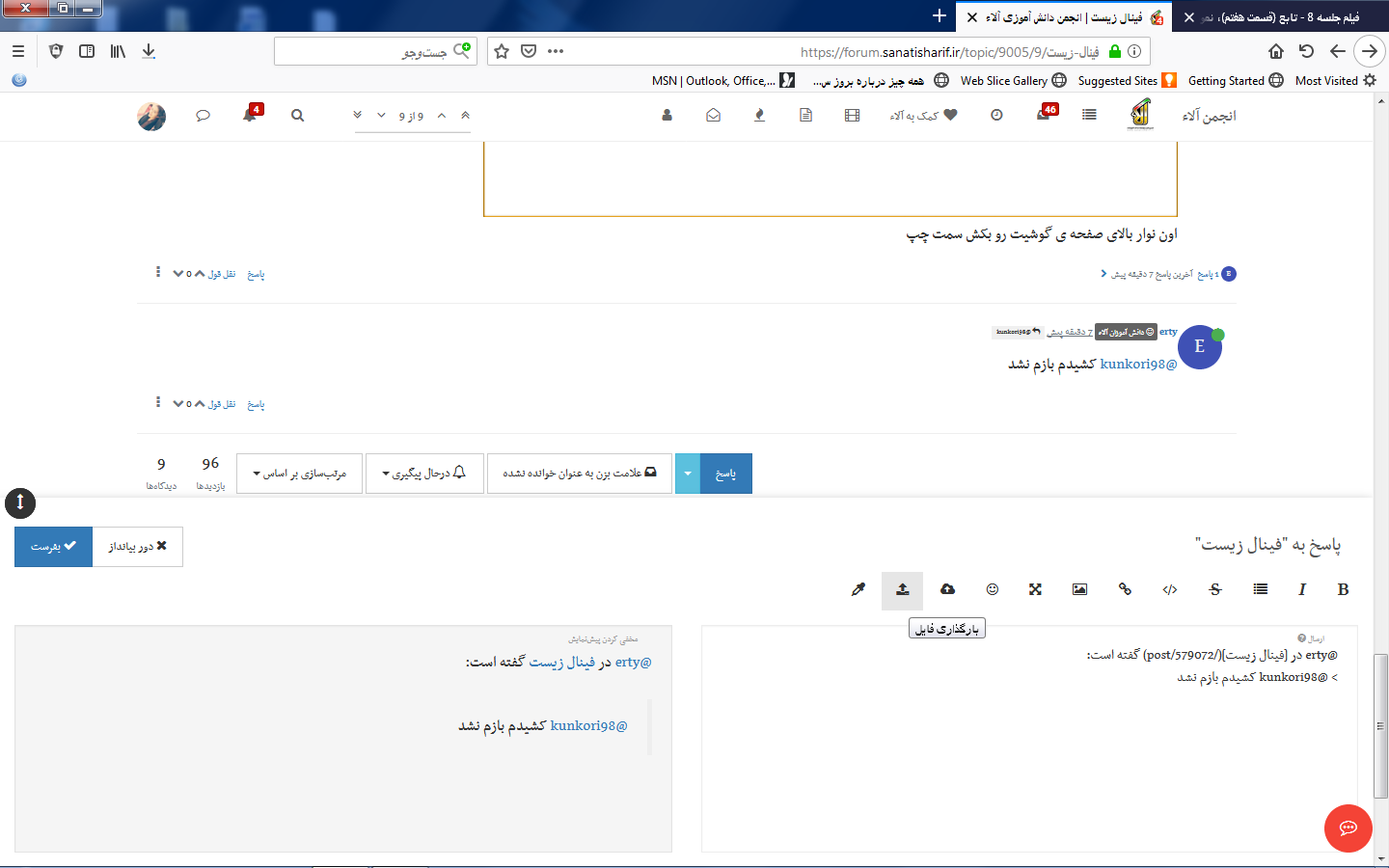
Task: Mark the topic as unread
Action: (579, 474)
